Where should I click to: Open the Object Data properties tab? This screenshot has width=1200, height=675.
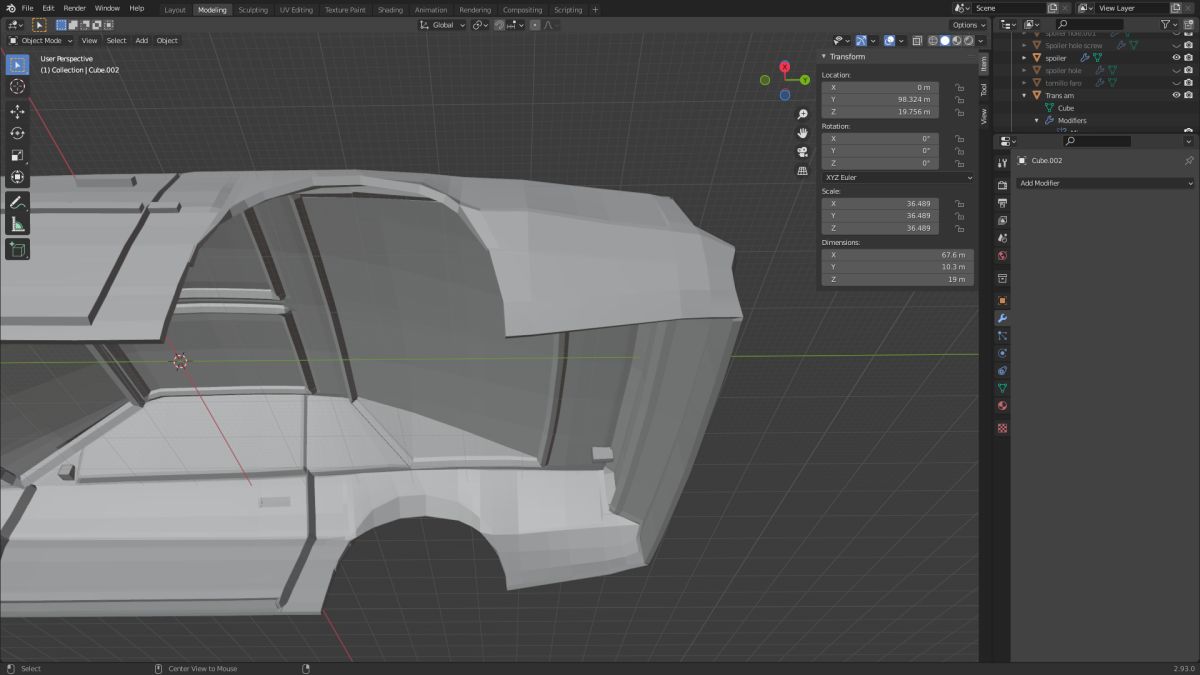(x=1002, y=388)
